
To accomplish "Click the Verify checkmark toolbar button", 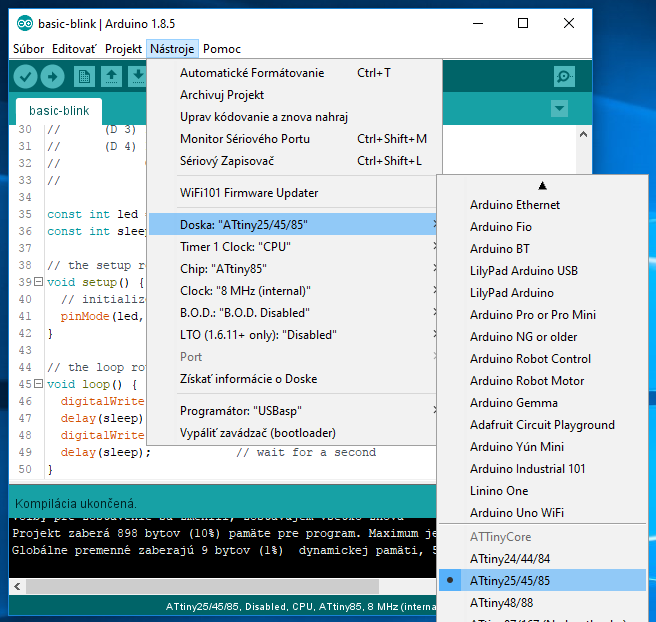I will click(x=26, y=77).
